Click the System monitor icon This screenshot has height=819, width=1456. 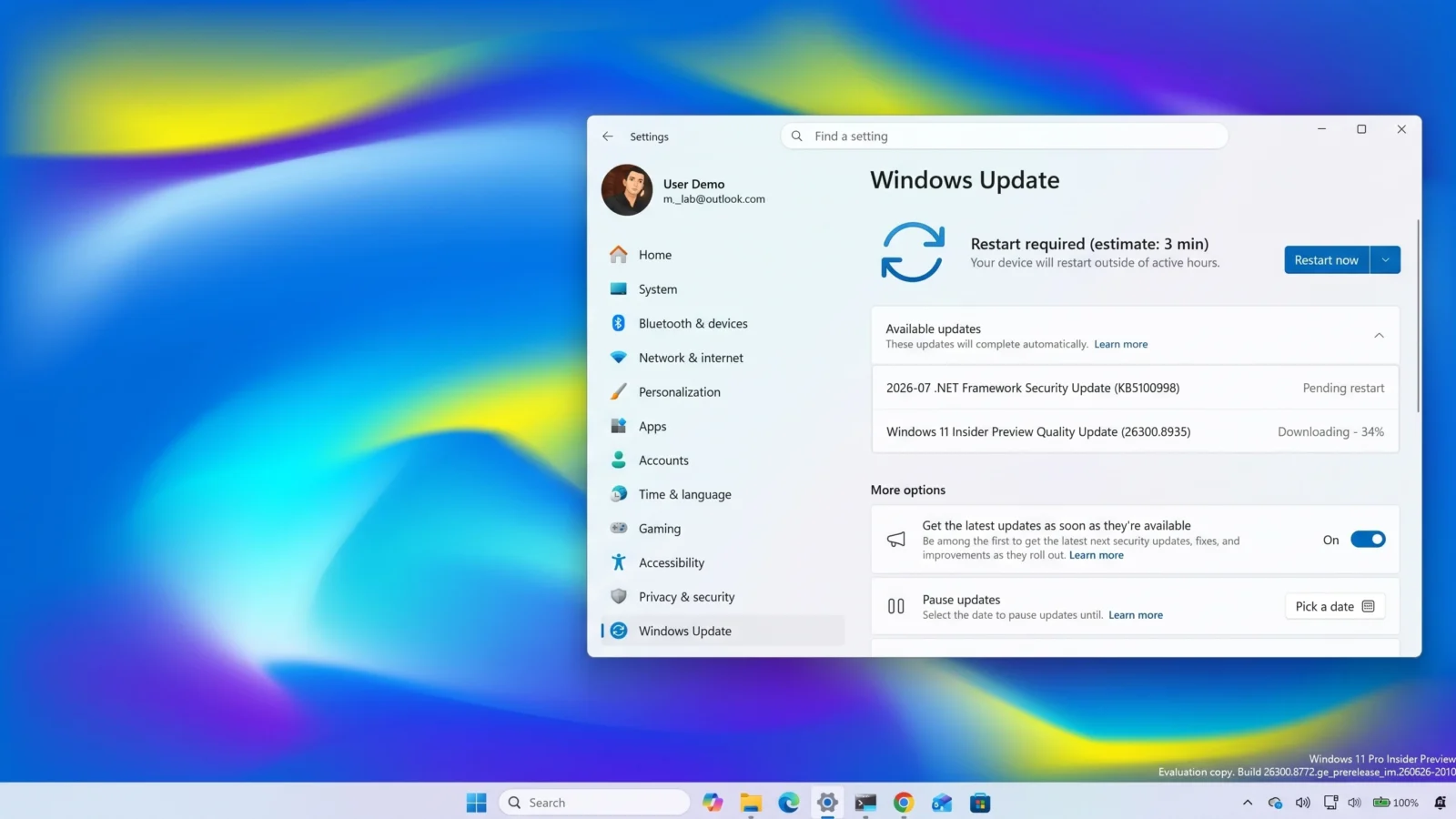(x=619, y=289)
